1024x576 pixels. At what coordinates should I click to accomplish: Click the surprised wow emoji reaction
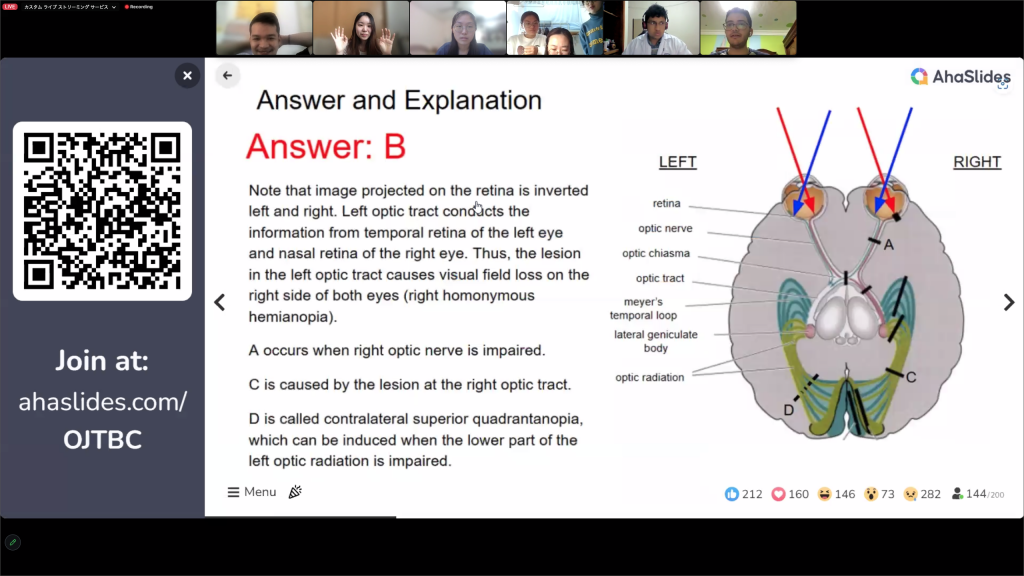click(x=871, y=494)
